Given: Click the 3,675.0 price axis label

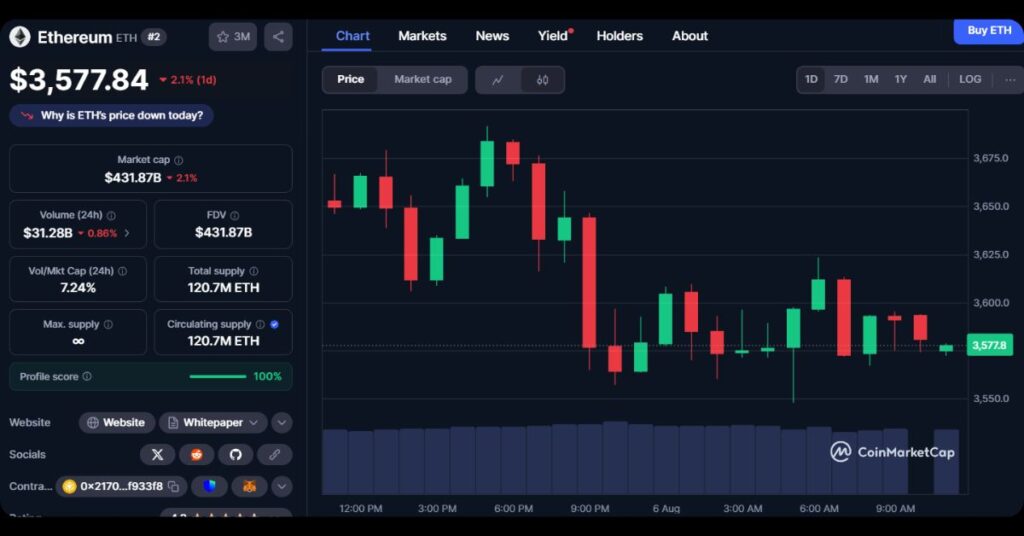Looking at the screenshot, I should (x=991, y=158).
